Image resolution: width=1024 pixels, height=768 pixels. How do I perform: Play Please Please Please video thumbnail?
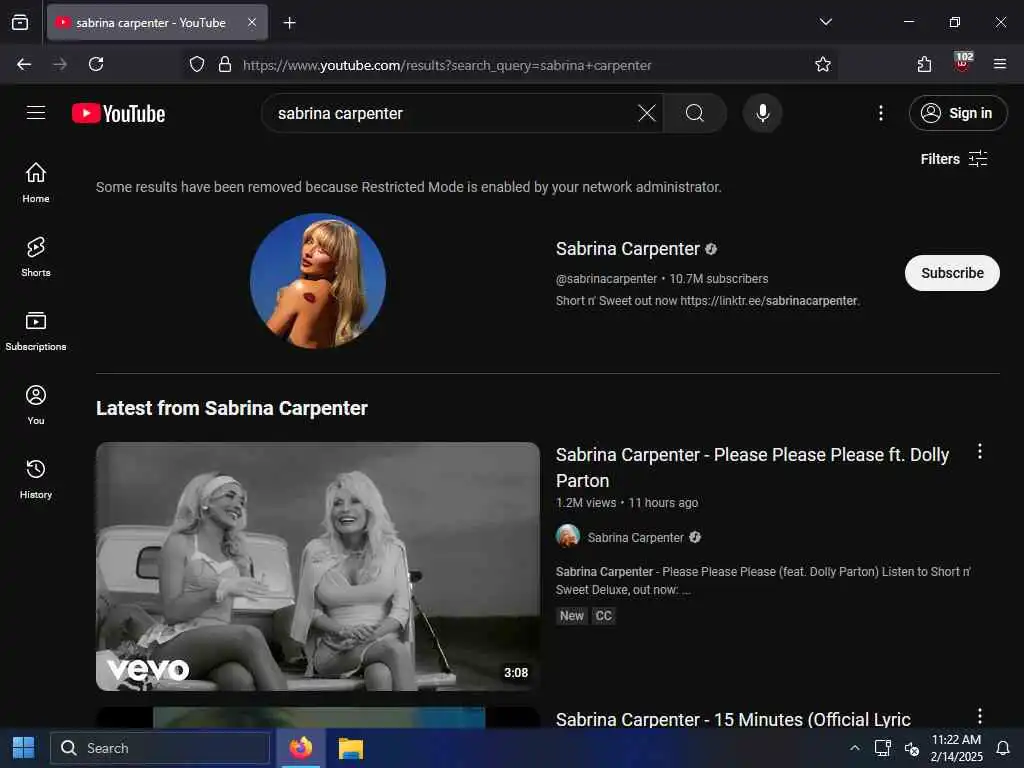click(318, 566)
